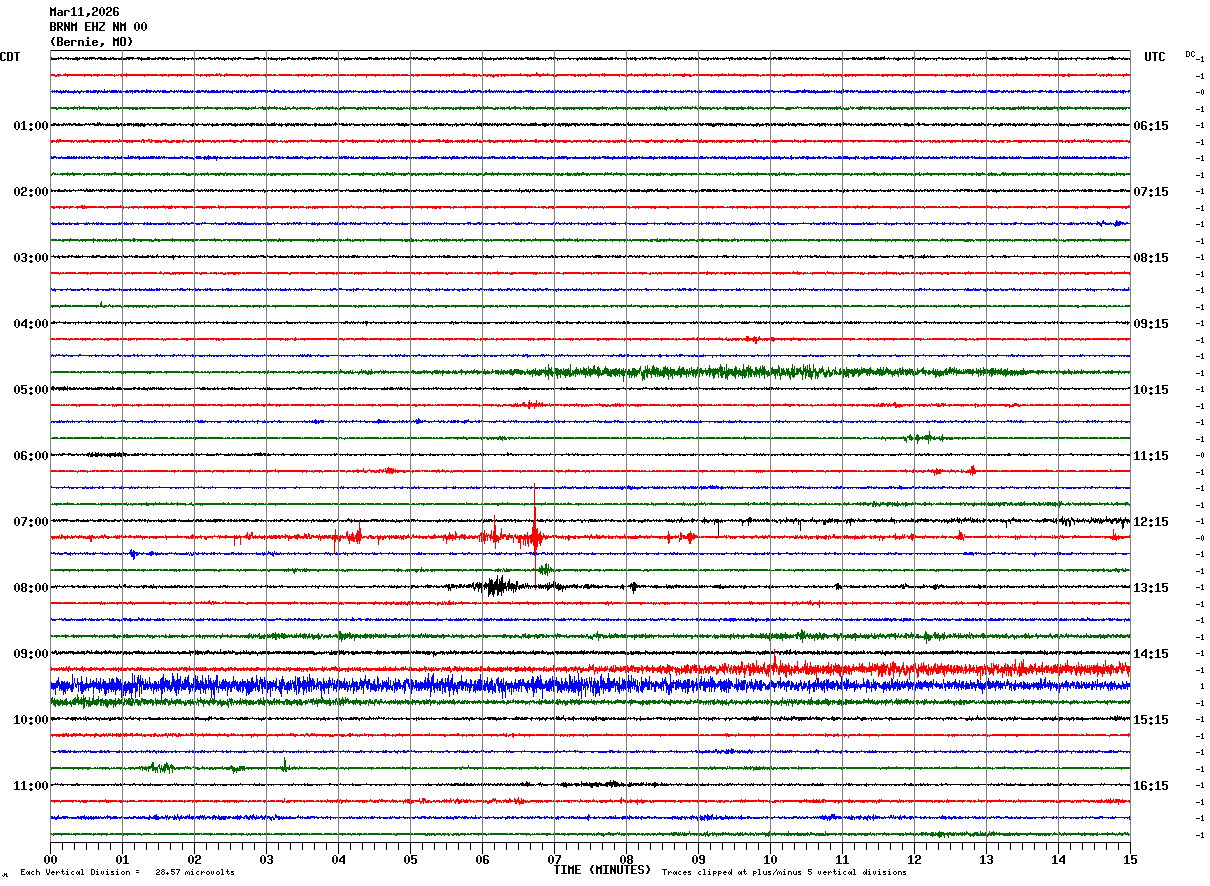The width and height of the screenshot is (1210, 886).
Task: Select the 07:00 CDT row label
Action: click(x=30, y=522)
